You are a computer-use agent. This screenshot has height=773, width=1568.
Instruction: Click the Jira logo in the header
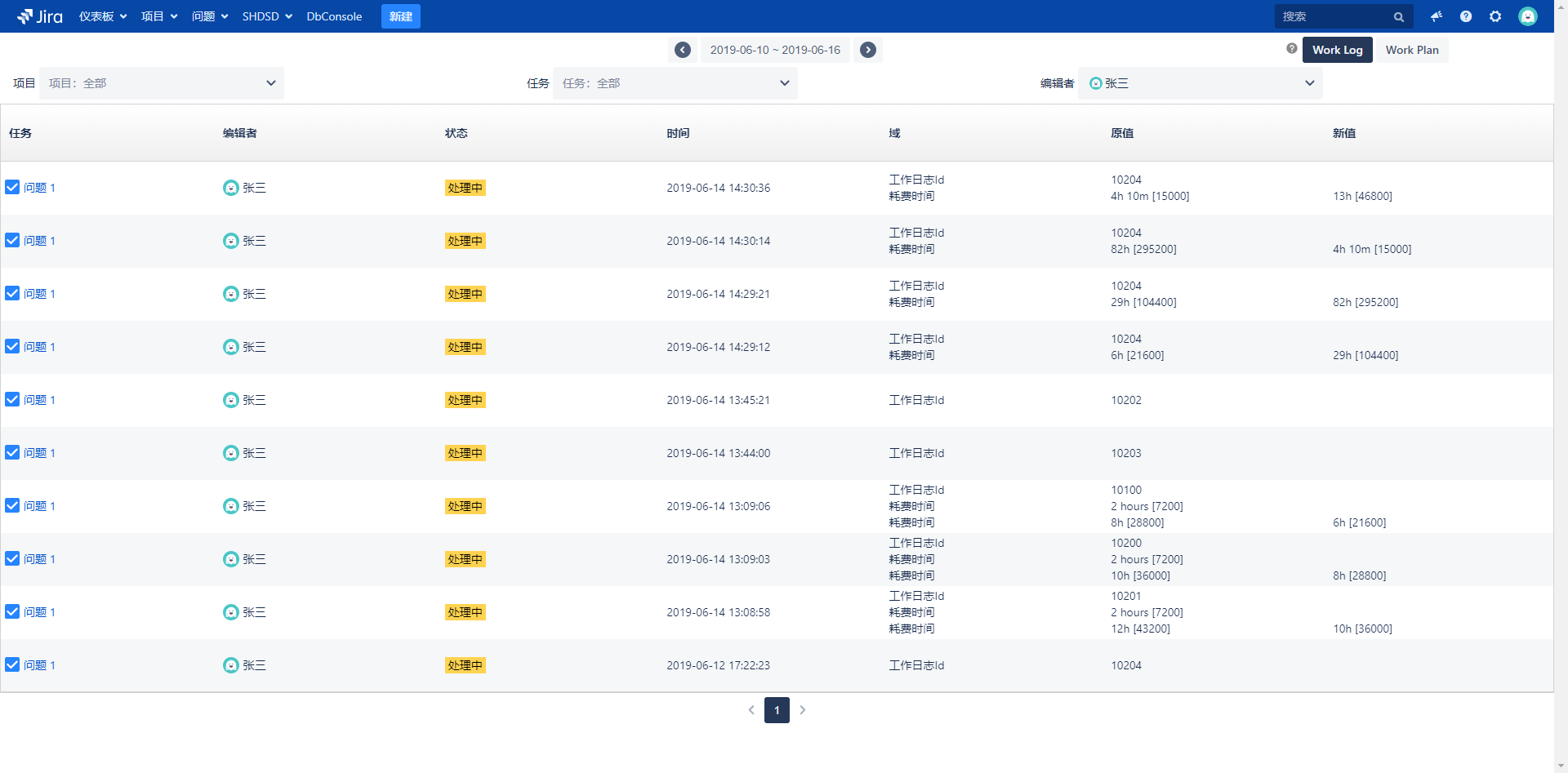point(40,16)
